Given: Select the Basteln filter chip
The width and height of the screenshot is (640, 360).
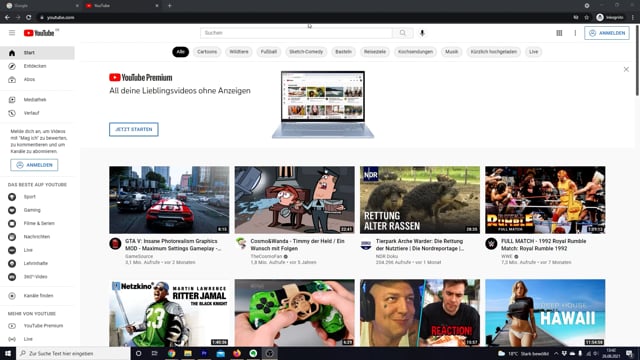Looking at the screenshot, I should point(343,52).
